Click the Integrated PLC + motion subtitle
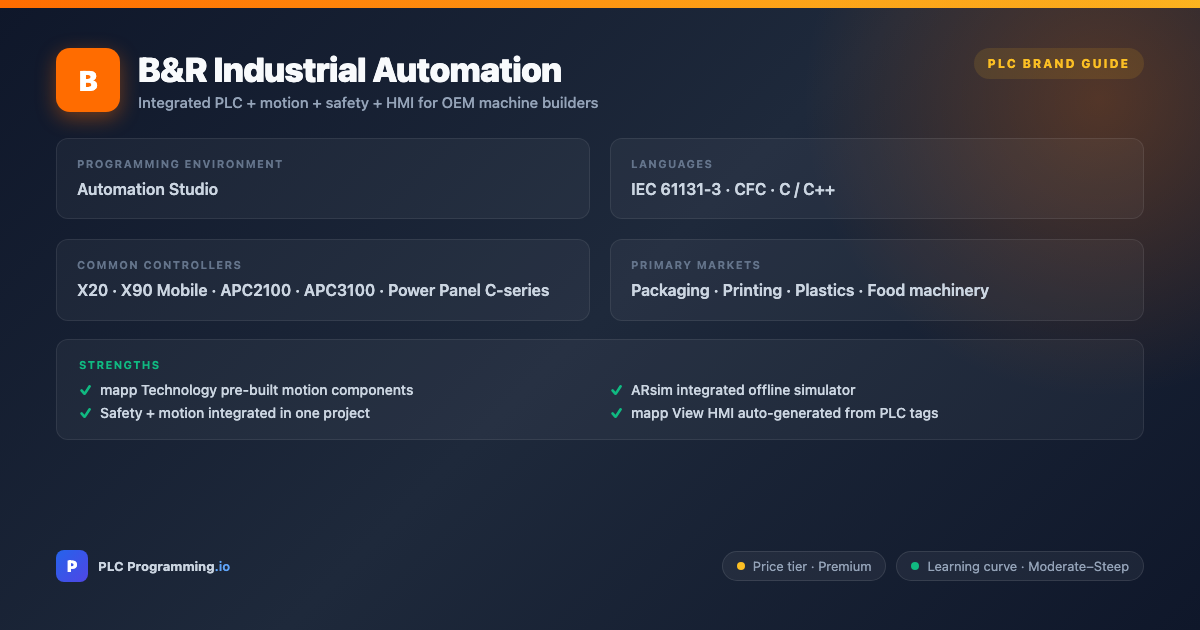 (368, 102)
